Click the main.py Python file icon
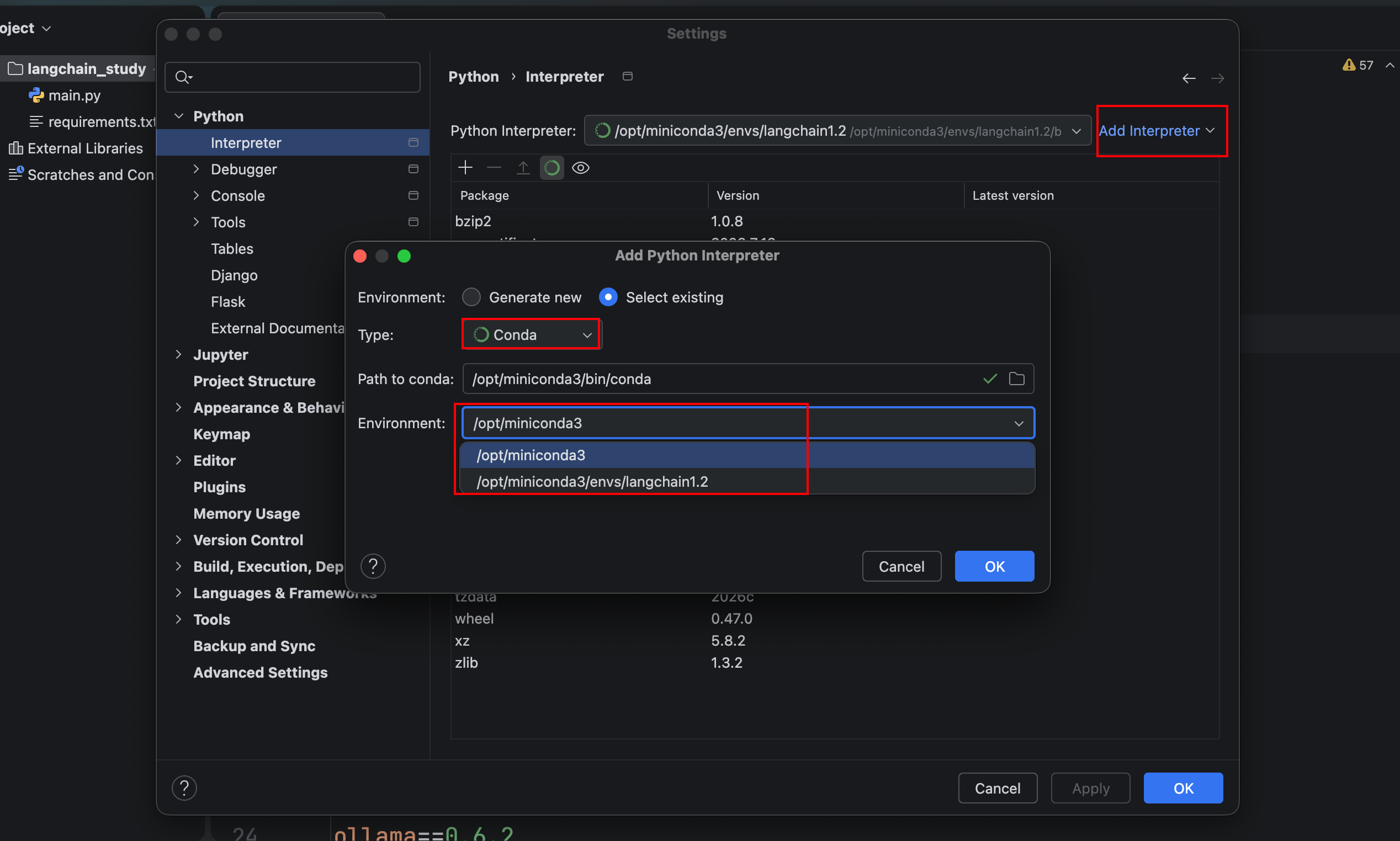This screenshot has height=841, width=1400. pyautogui.click(x=36, y=95)
